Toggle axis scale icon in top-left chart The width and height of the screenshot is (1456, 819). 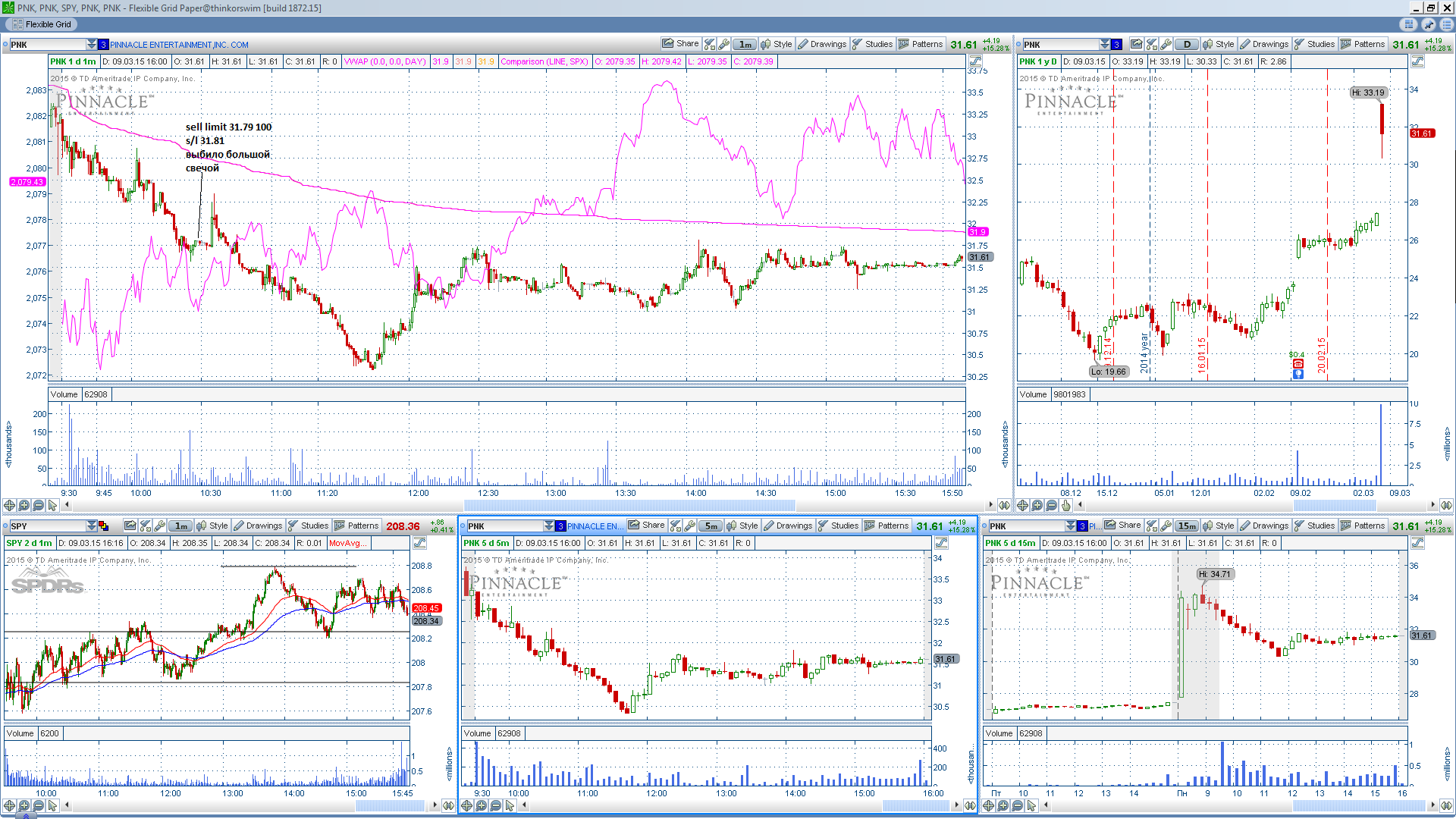975,61
